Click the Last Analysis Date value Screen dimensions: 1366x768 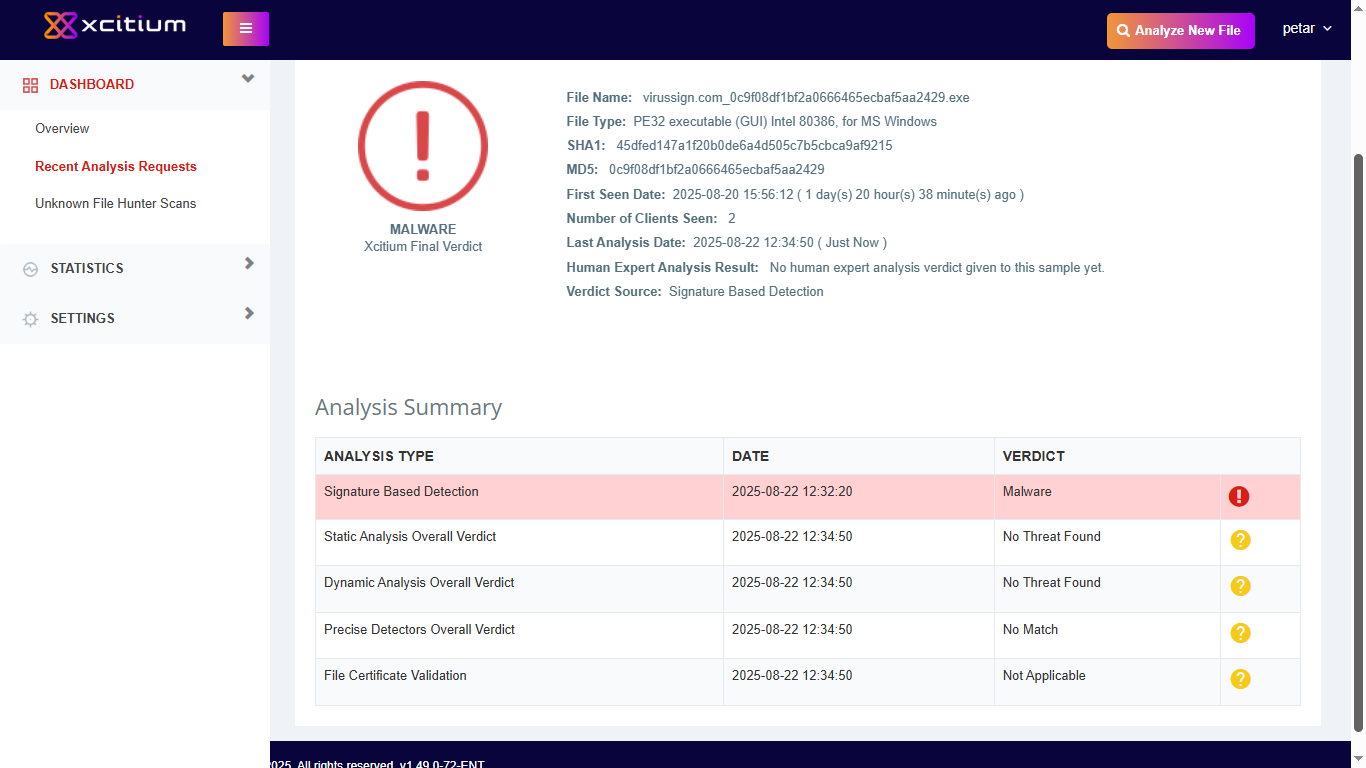(790, 242)
